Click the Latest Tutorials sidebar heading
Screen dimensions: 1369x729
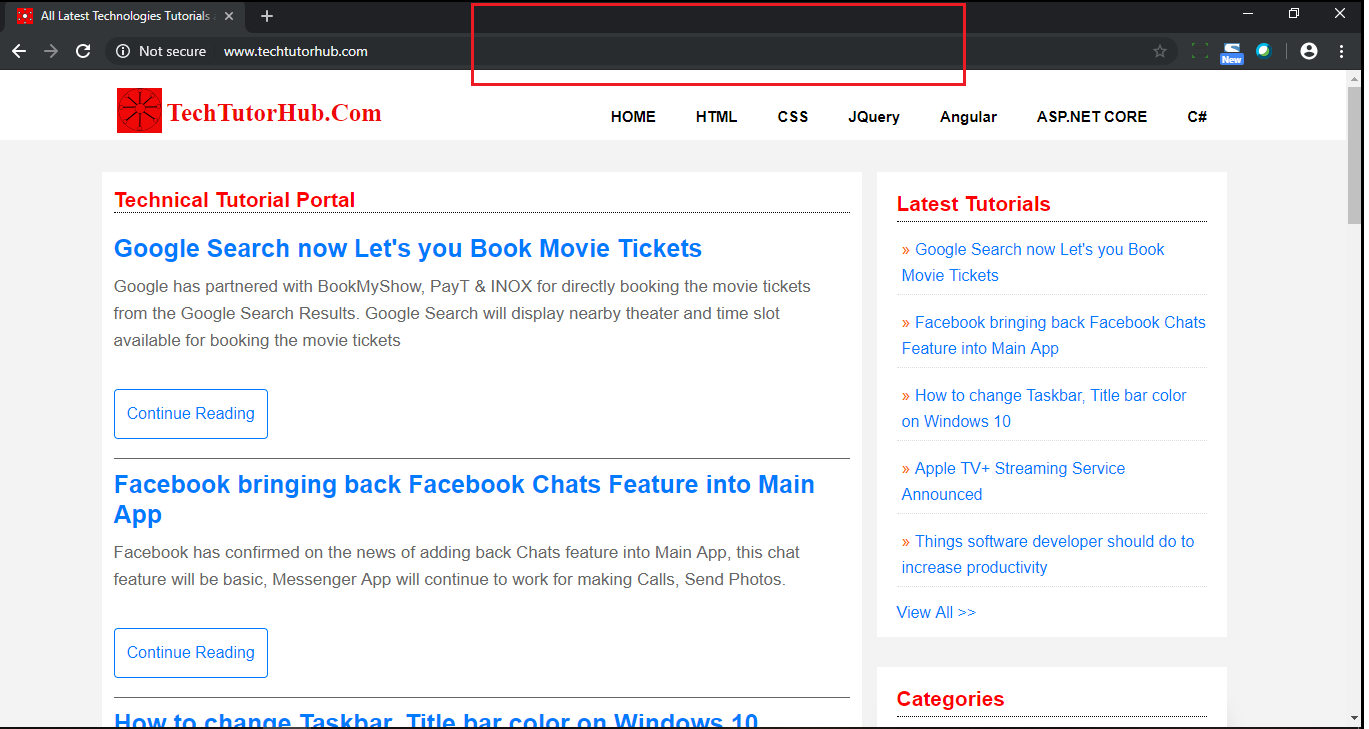tap(973, 204)
